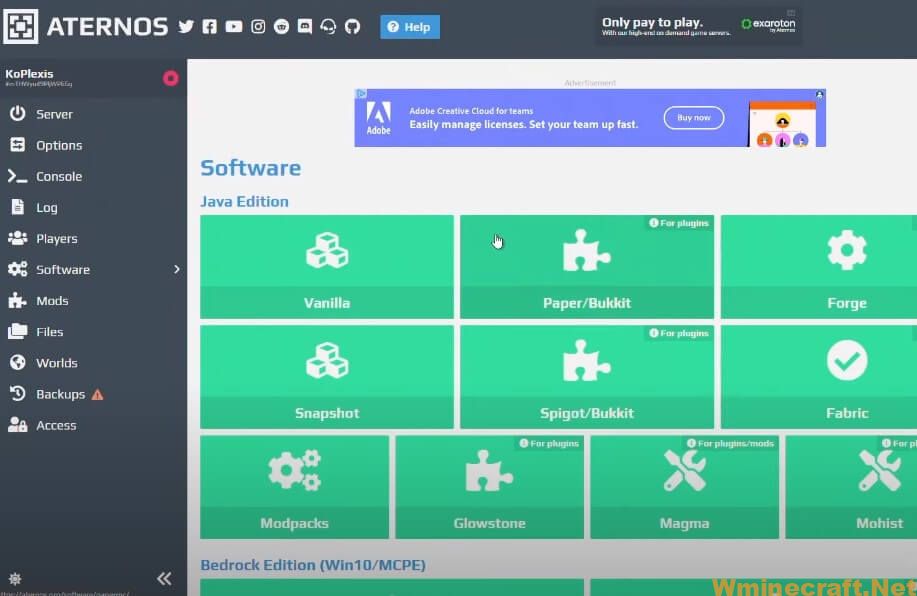The width and height of the screenshot is (917, 596).
Task: Open the Worlds page
Action: click(x=94, y=363)
